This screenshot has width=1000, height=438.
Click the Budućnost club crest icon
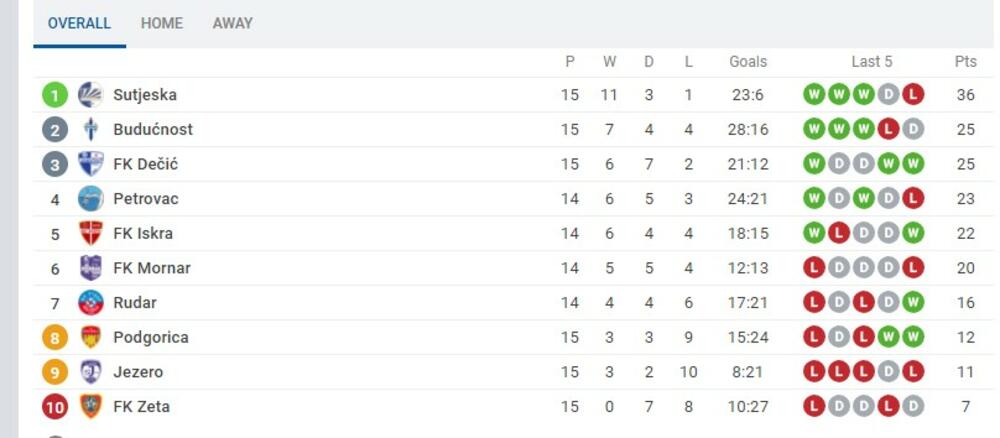[90, 129]
